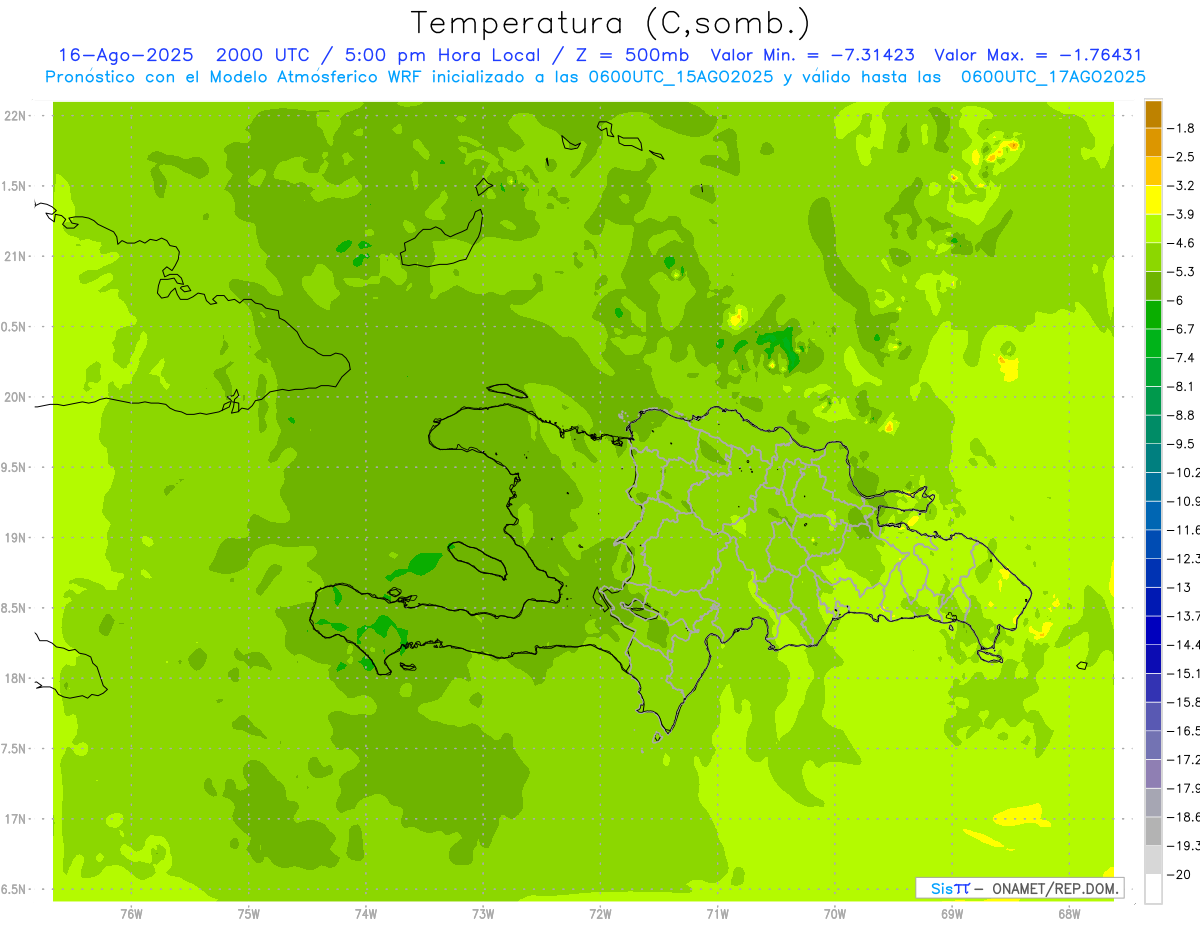This screenshot has height=927, width=1200.
Task: Click the -16.5 legend value
Action: (x=1183, y=731)
